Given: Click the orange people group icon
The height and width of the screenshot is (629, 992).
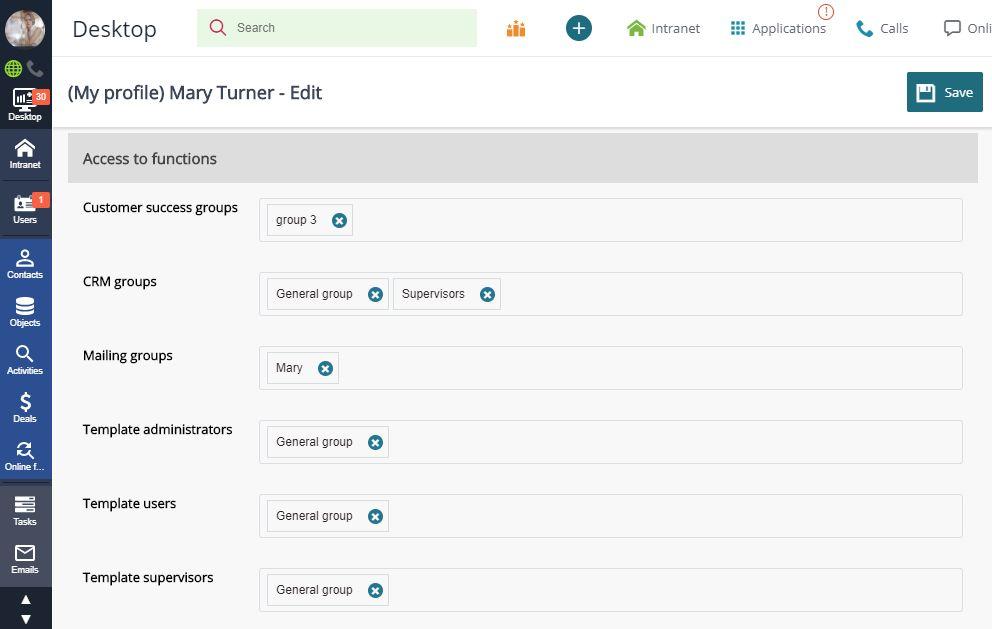Looking at the screenshot, I should point(516,28).
